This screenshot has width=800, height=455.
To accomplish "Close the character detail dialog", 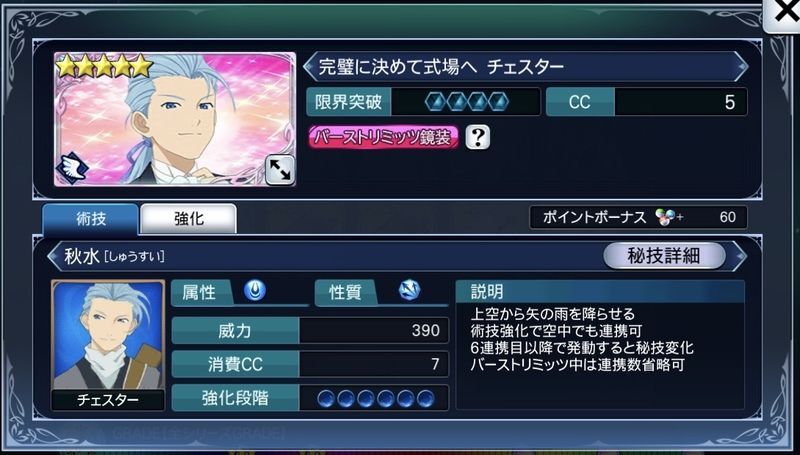I will click(783, 14).
